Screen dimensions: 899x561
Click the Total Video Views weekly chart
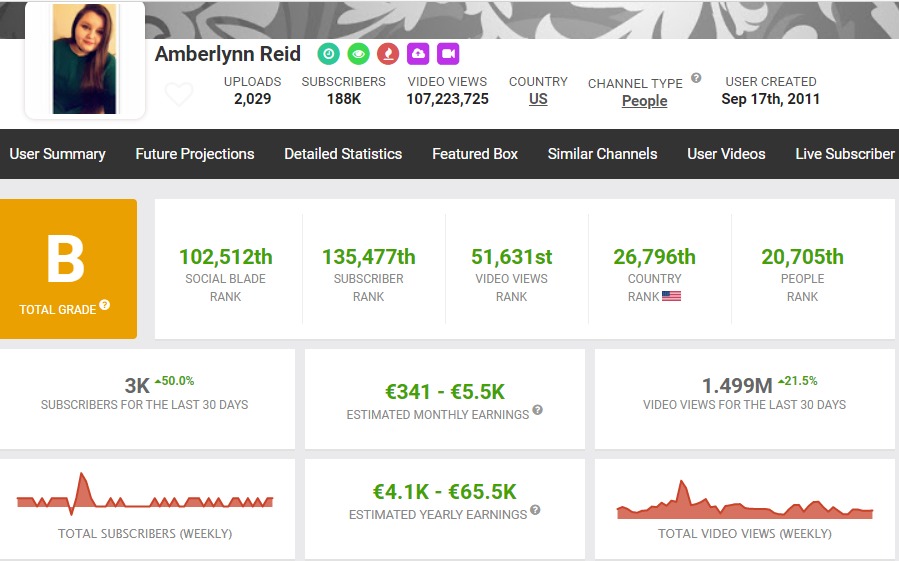pos(745,500)
